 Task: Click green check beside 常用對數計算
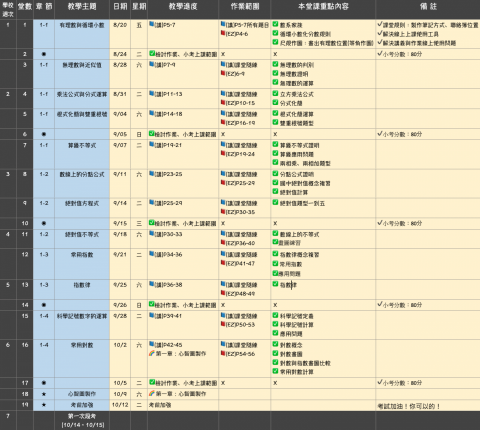coord(275,371)
